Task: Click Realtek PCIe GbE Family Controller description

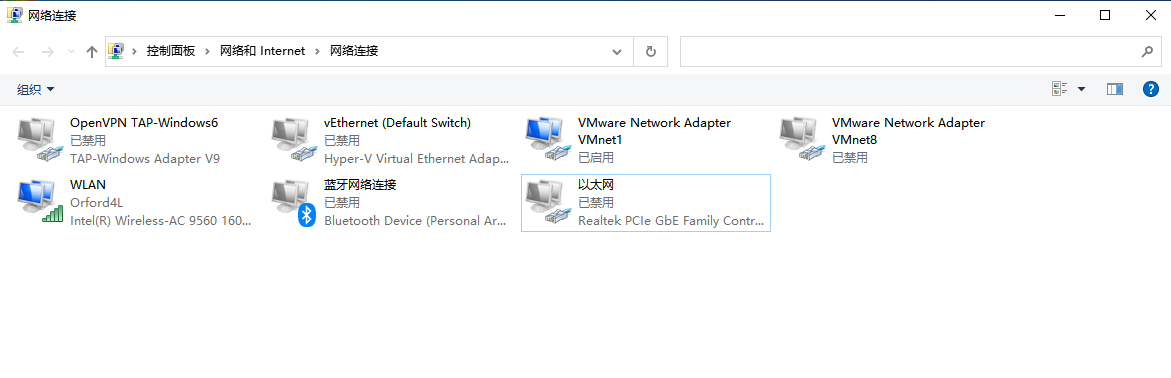Action: pyautogui.click(x=671, y=220)
